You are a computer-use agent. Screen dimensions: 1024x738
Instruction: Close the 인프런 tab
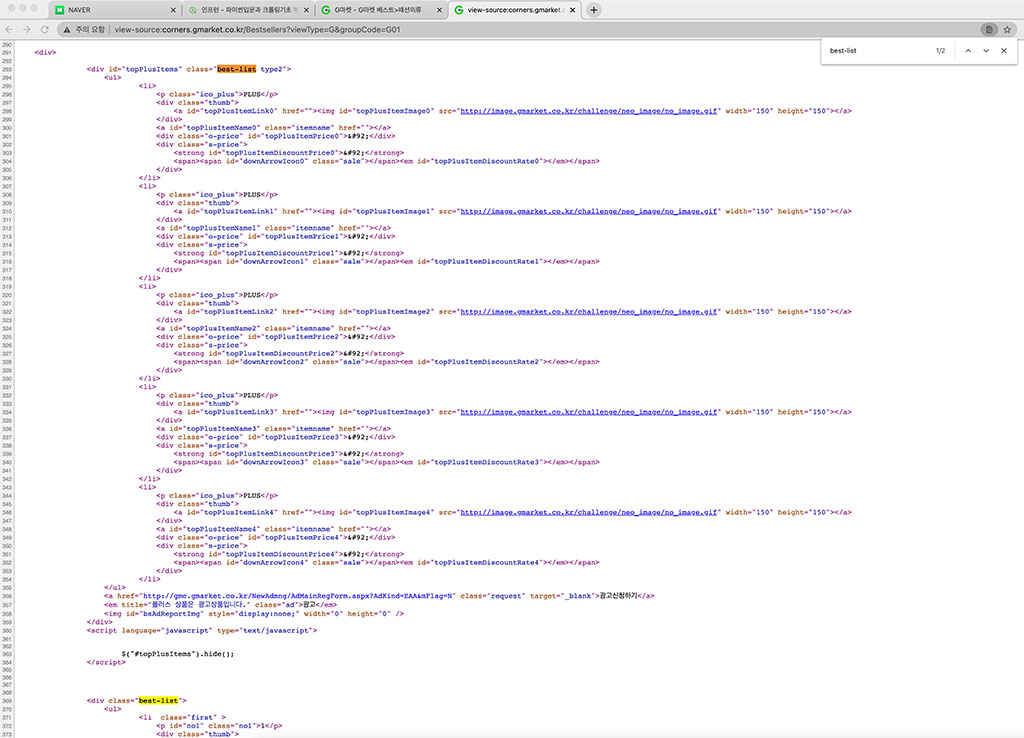[x=306, y=10]
